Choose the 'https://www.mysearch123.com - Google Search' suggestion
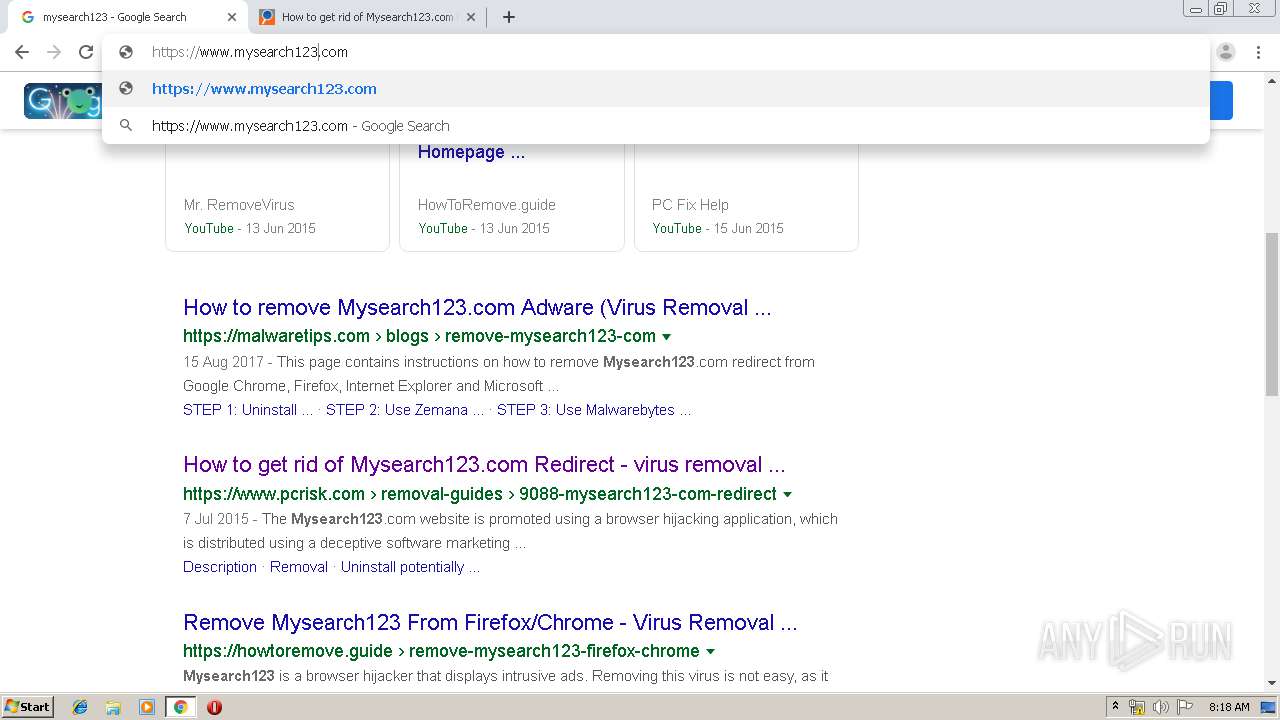1280x720 pixels. 655,126
